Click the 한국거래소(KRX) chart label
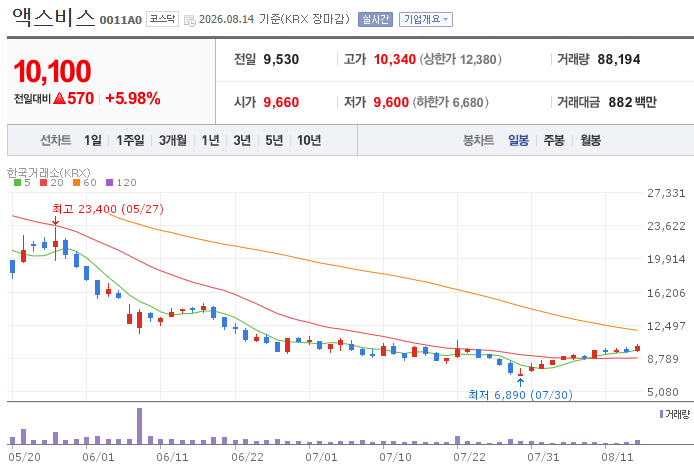Viewport: 694px width, 469px height. coord(49,172)
